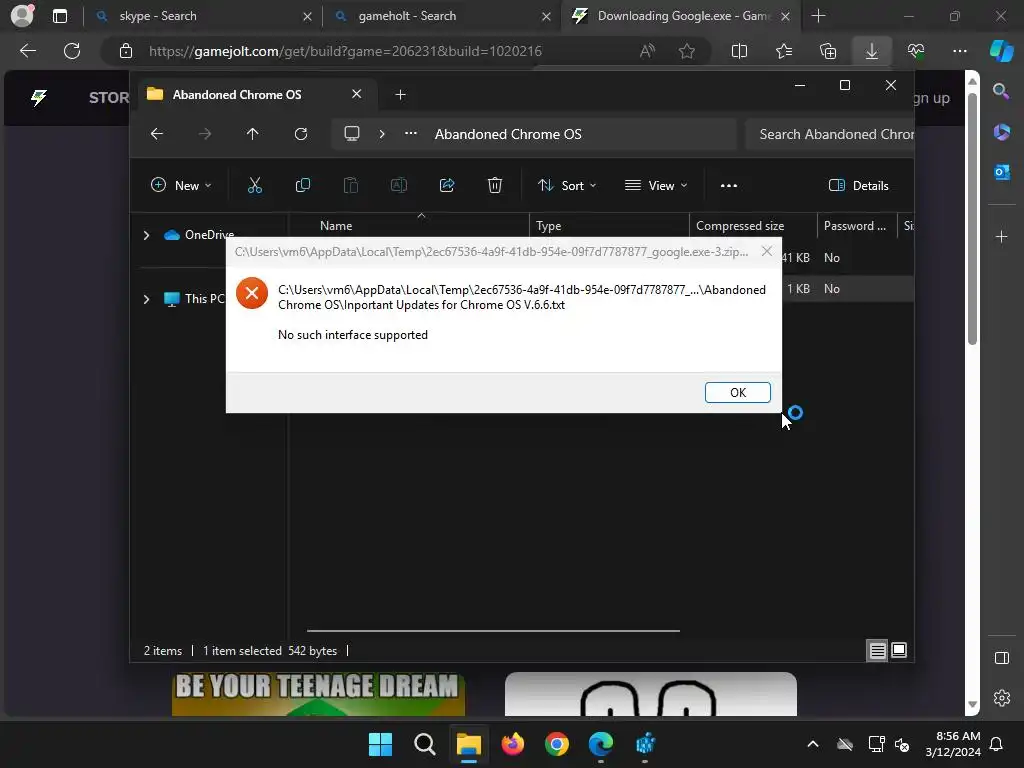Click the Copy icon in Explorer toolbar
Screen dimensions: 1024x768
(302, 185)
